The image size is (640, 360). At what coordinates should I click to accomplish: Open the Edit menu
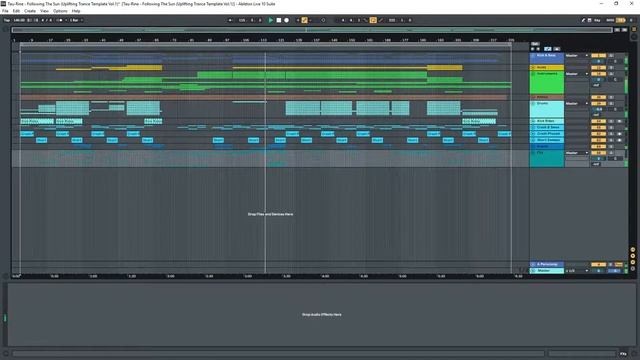16,11
